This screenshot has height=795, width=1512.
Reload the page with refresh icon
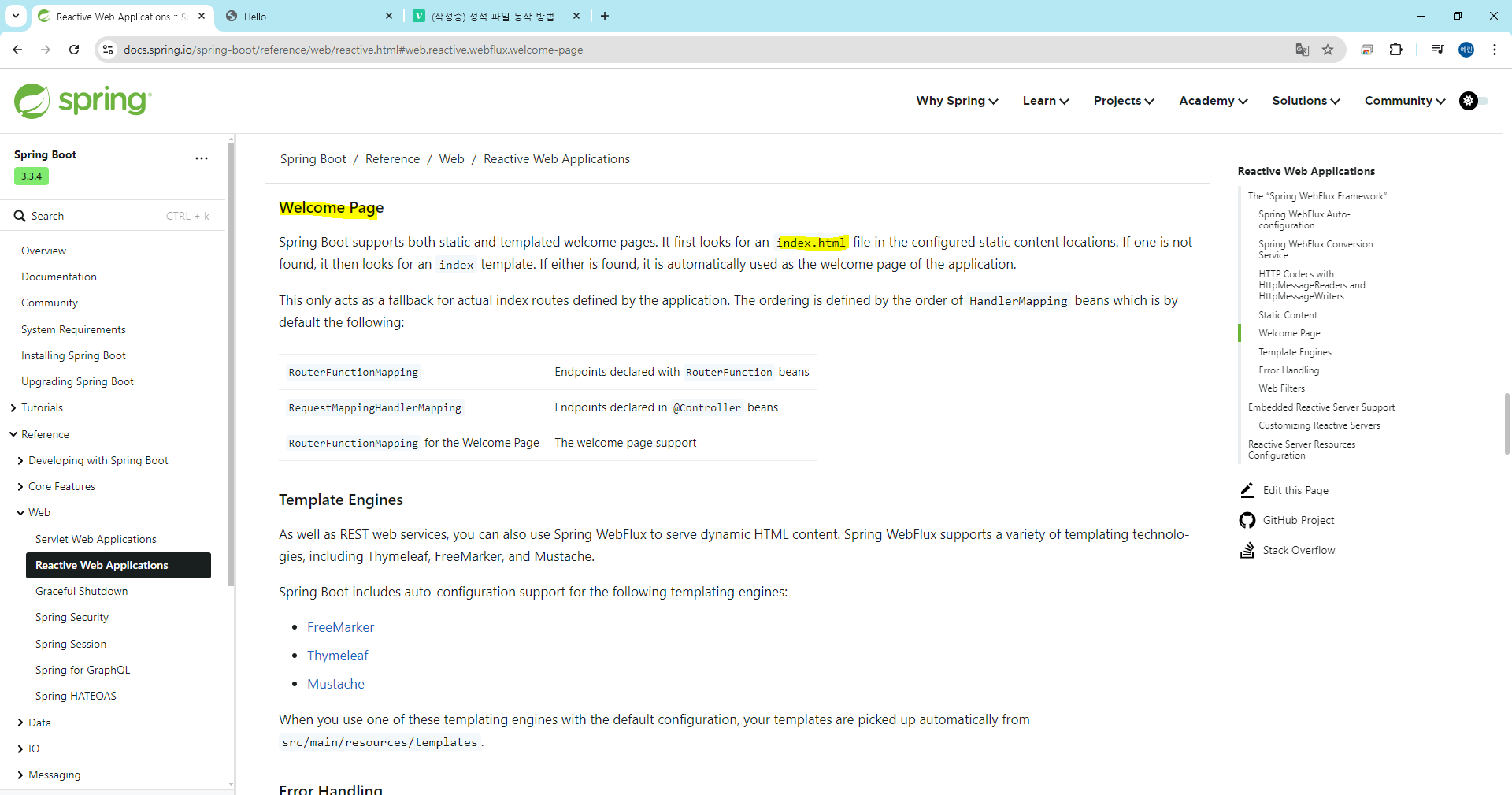[74, 50]
